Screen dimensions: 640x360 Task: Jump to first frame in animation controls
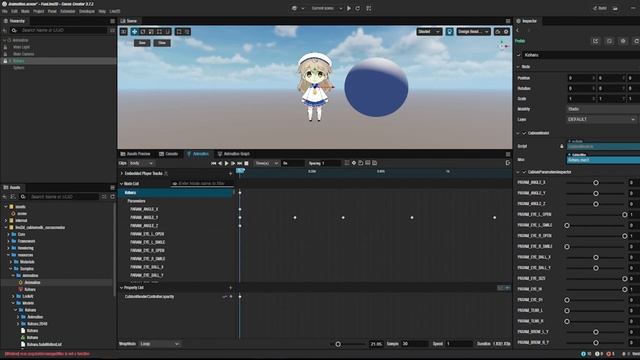point(213,163)
